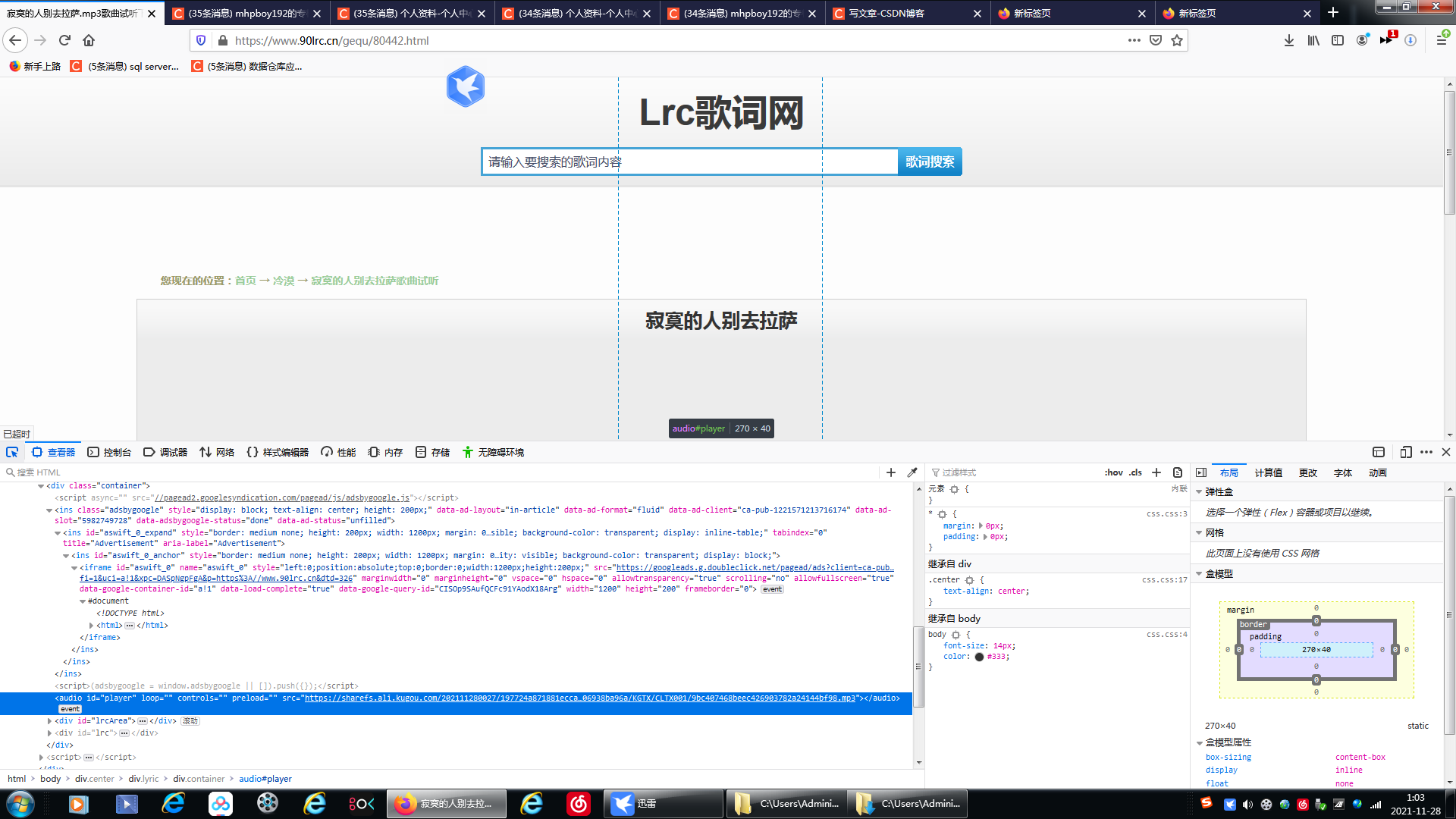Open NetEase Cloud Music in taskbar
Viewport: 1456px width, 819px height.
[x=579, y=804]
